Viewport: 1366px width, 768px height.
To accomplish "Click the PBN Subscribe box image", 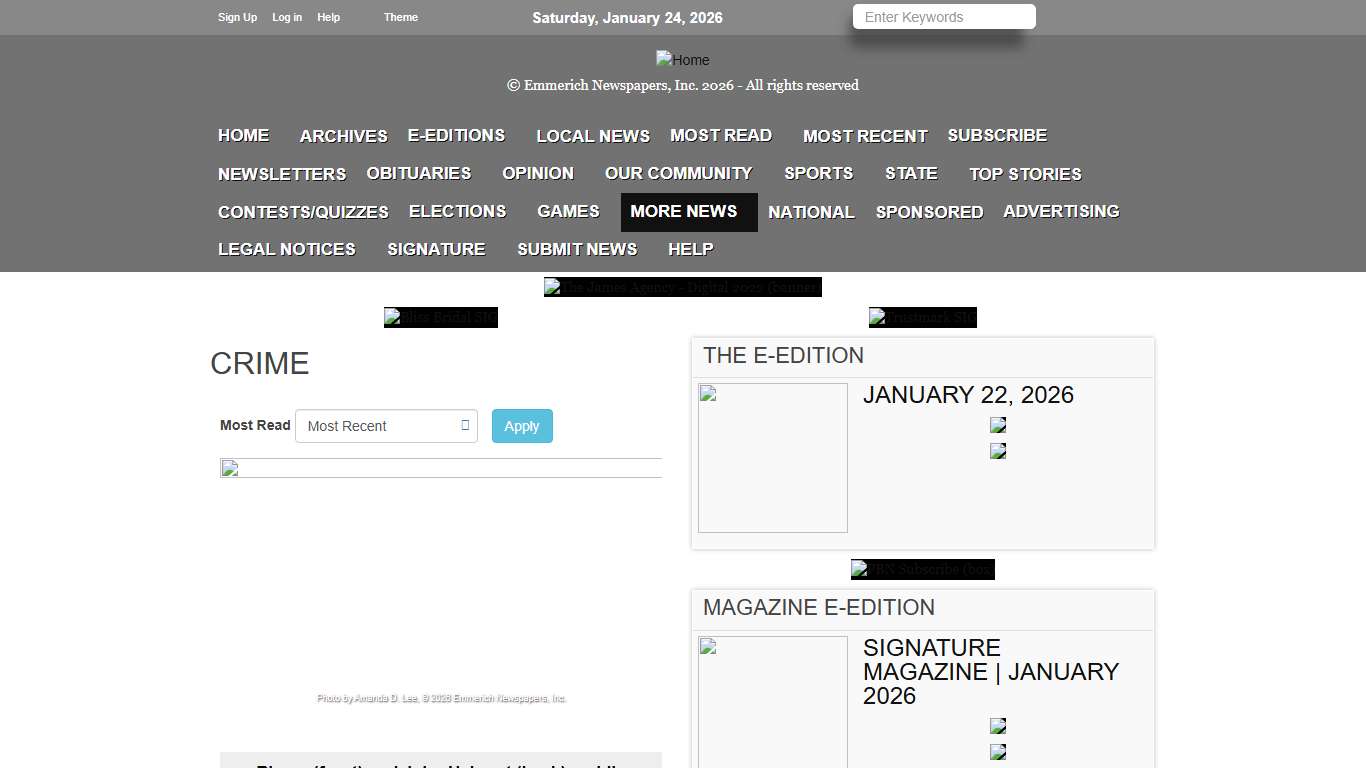I will tap(922, 569).
